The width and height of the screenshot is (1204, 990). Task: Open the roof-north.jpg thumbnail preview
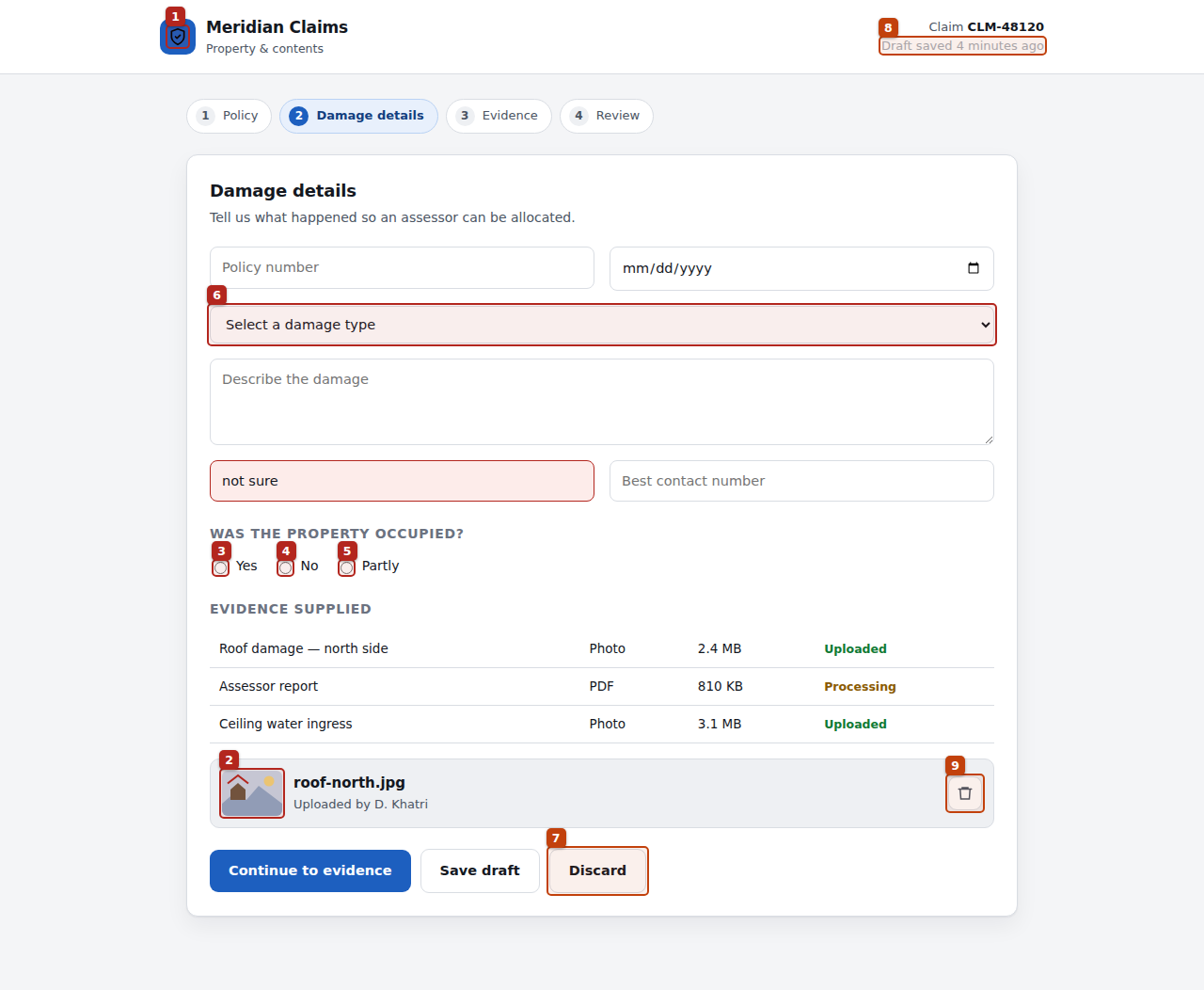coord(252,793)
